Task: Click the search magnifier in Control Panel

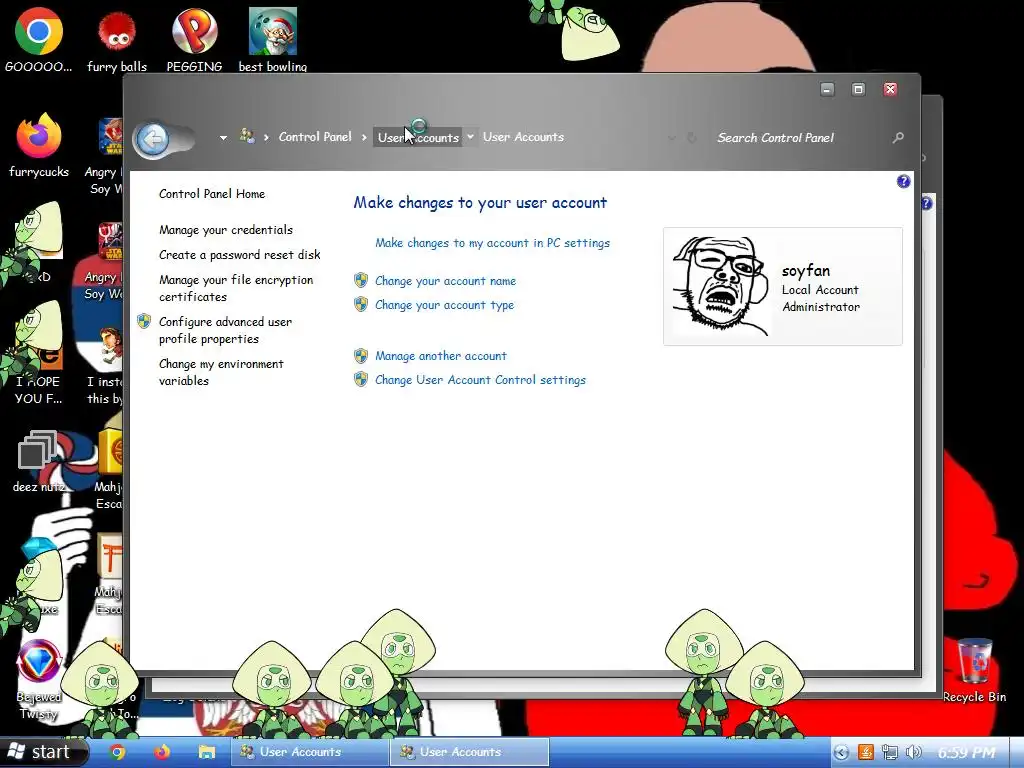Action: [x=899, y=137]
